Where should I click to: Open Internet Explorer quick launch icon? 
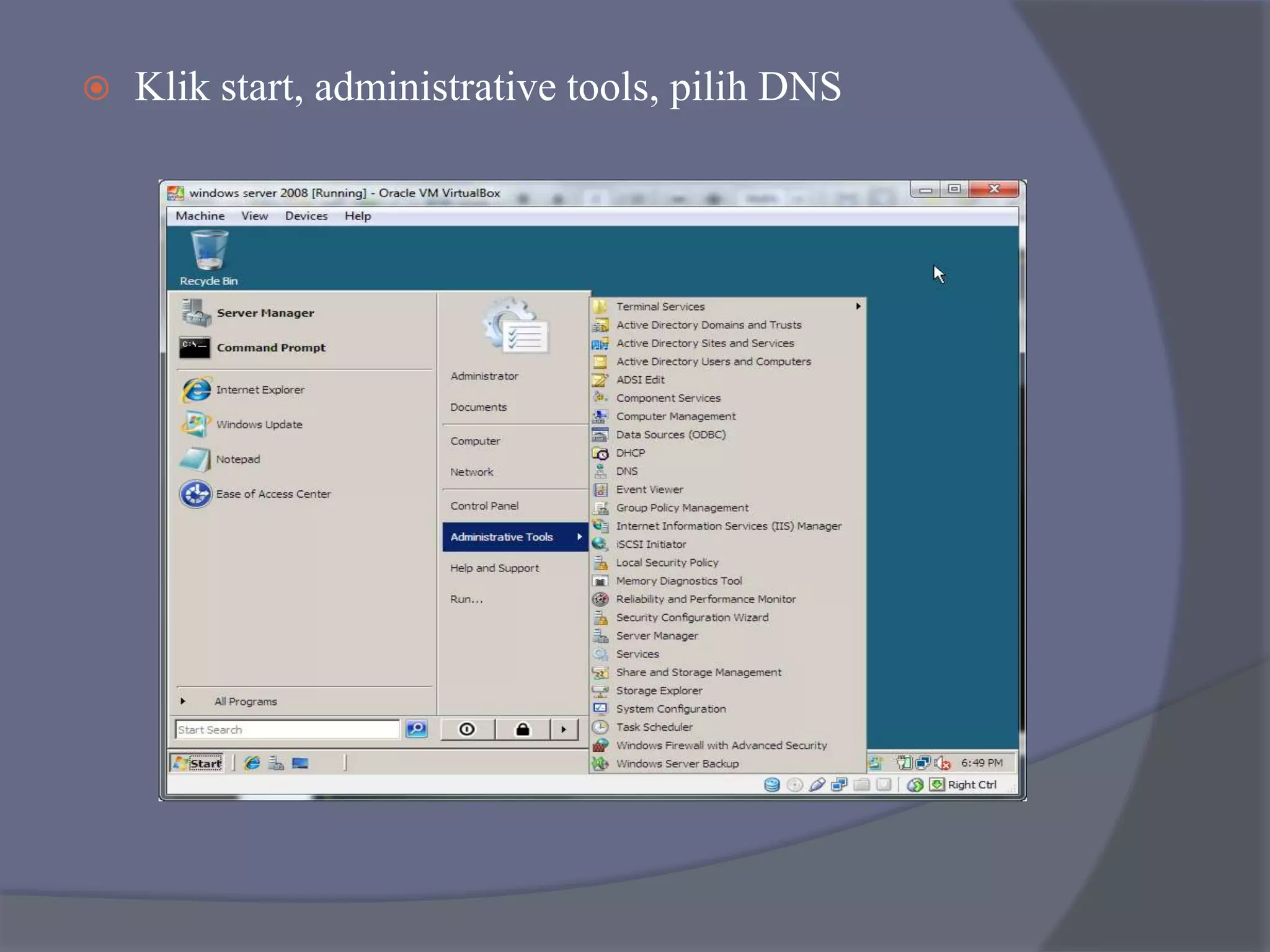(252, 764)
